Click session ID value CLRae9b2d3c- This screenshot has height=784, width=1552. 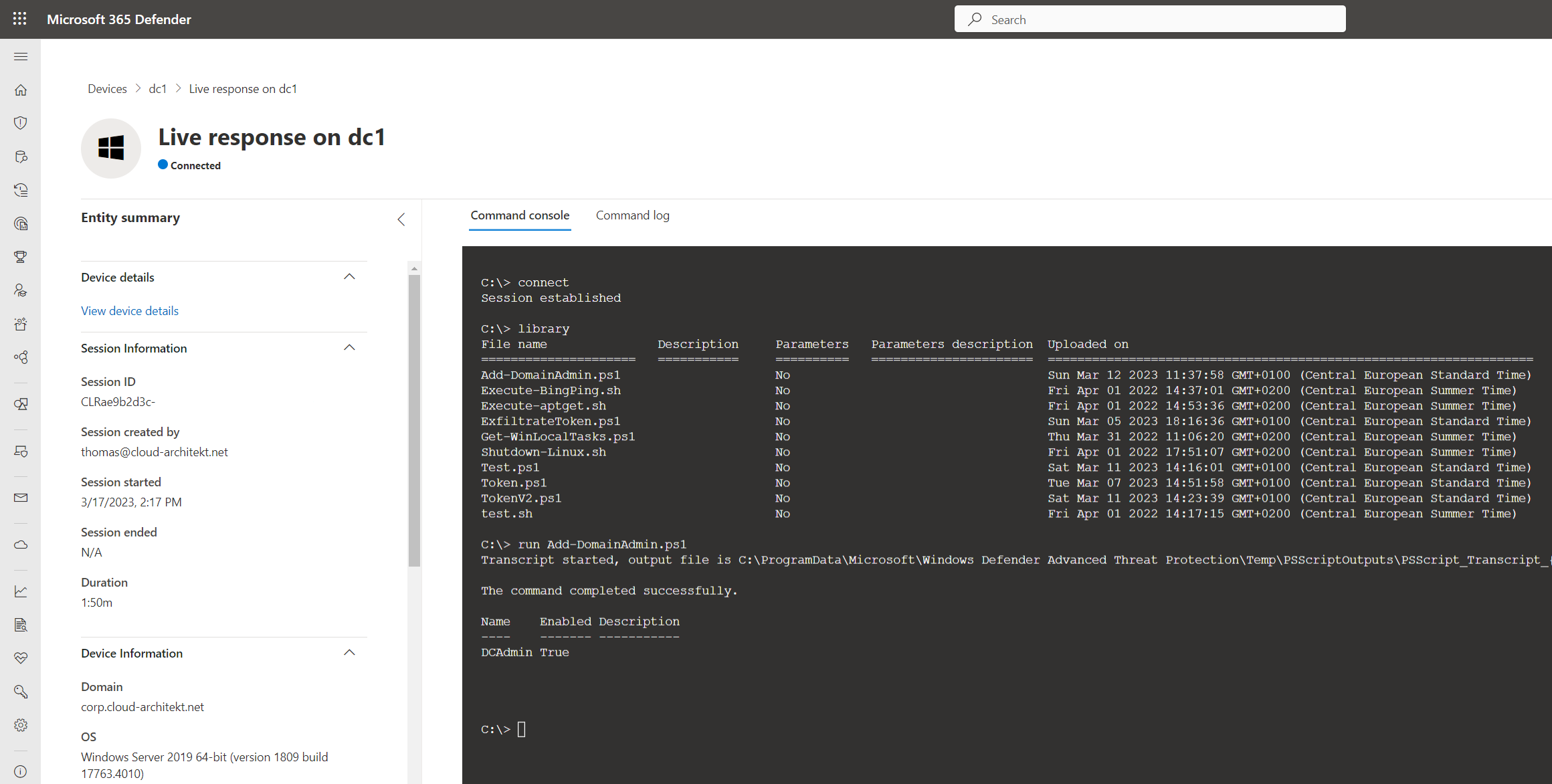point(118,402)
